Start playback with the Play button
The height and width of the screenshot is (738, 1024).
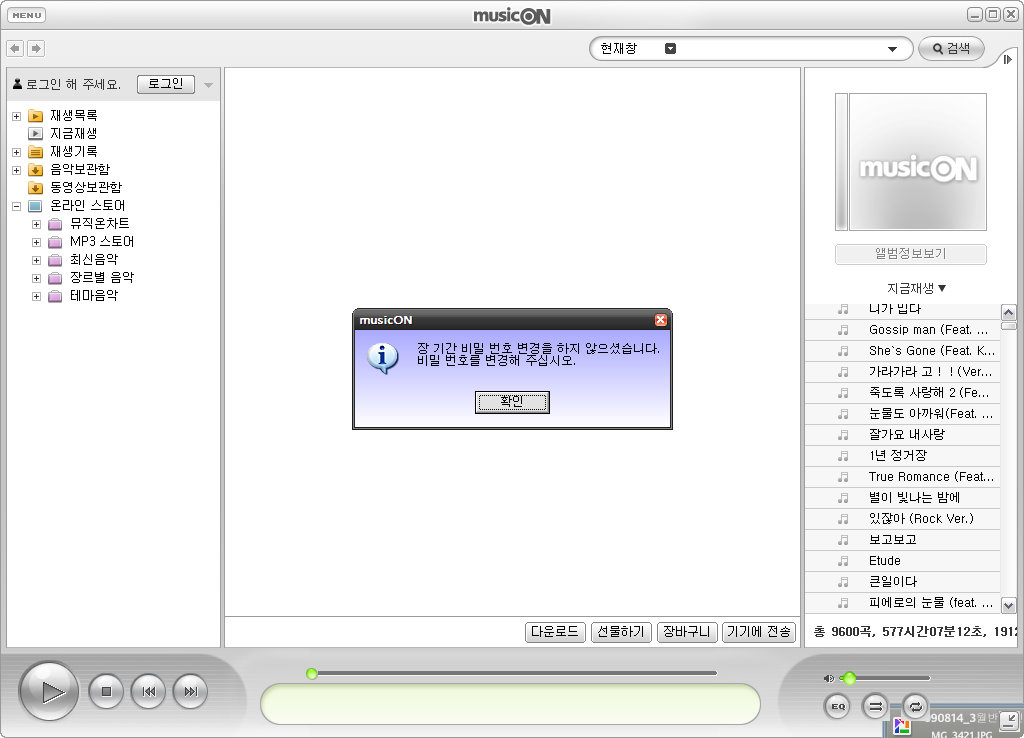(x=50, y=691)
